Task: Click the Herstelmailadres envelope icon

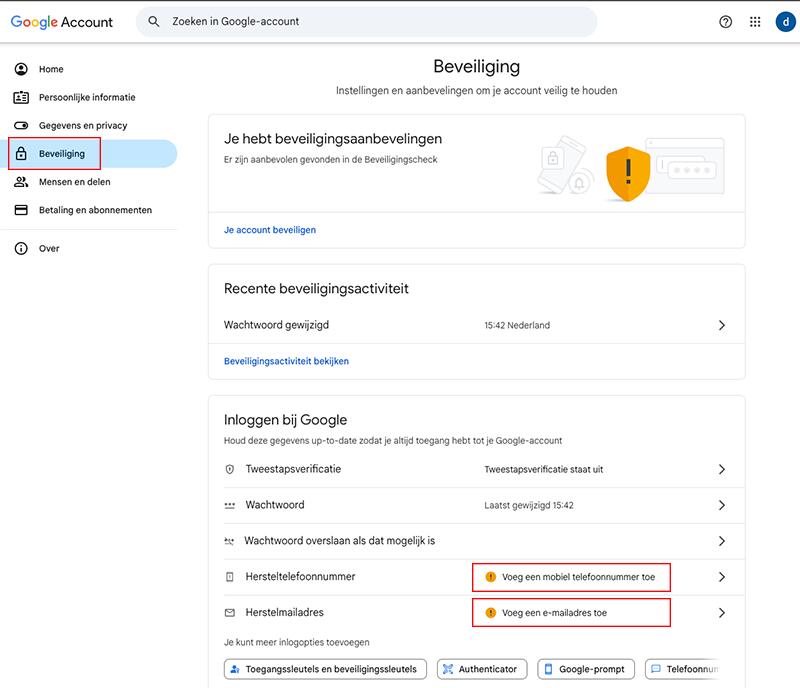Action: coord(230,612)
